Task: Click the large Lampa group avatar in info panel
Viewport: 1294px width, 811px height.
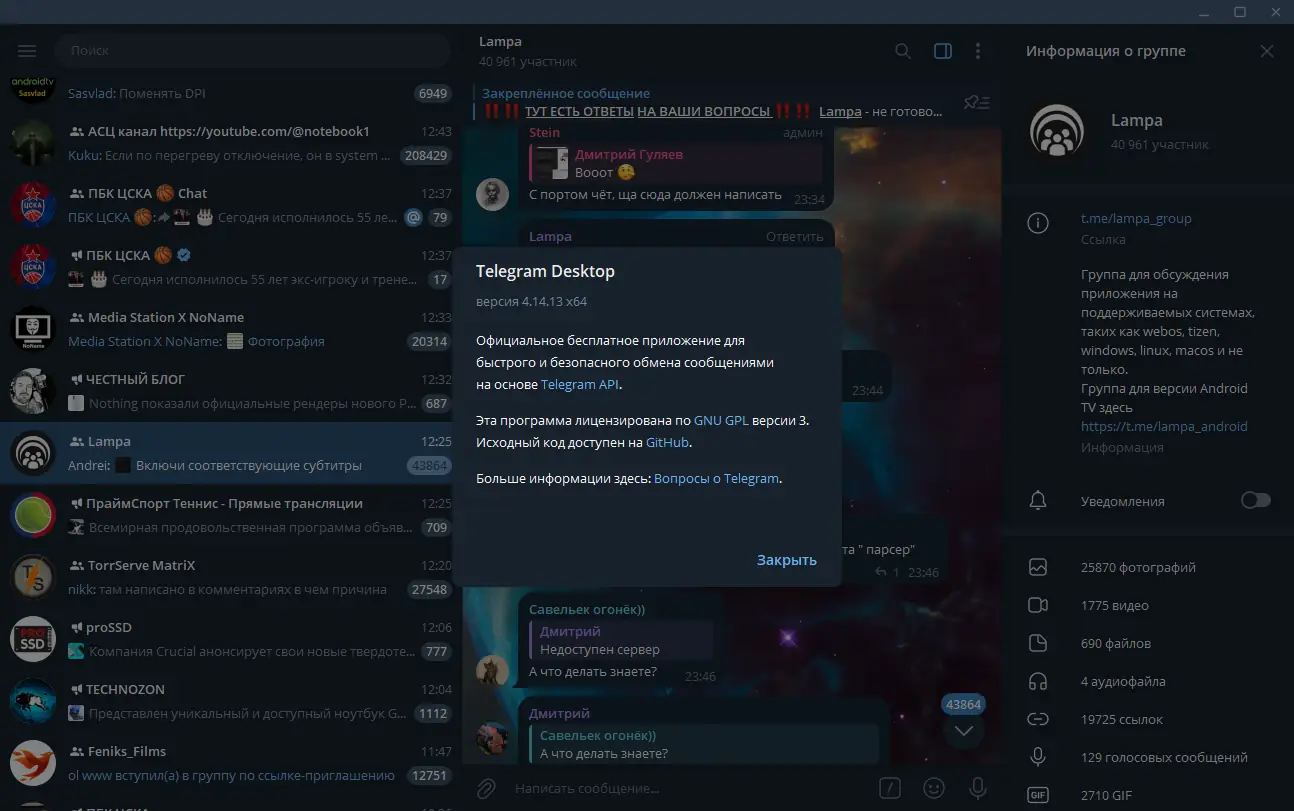Action: pos(1056,131)
